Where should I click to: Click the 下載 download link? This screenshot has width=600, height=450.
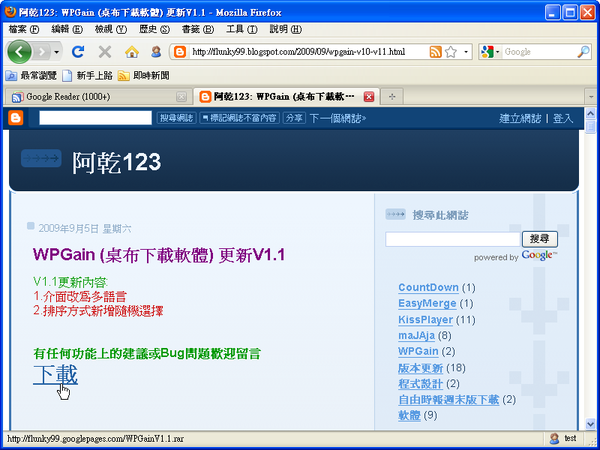pyautogui.click(x=55, y=375)
